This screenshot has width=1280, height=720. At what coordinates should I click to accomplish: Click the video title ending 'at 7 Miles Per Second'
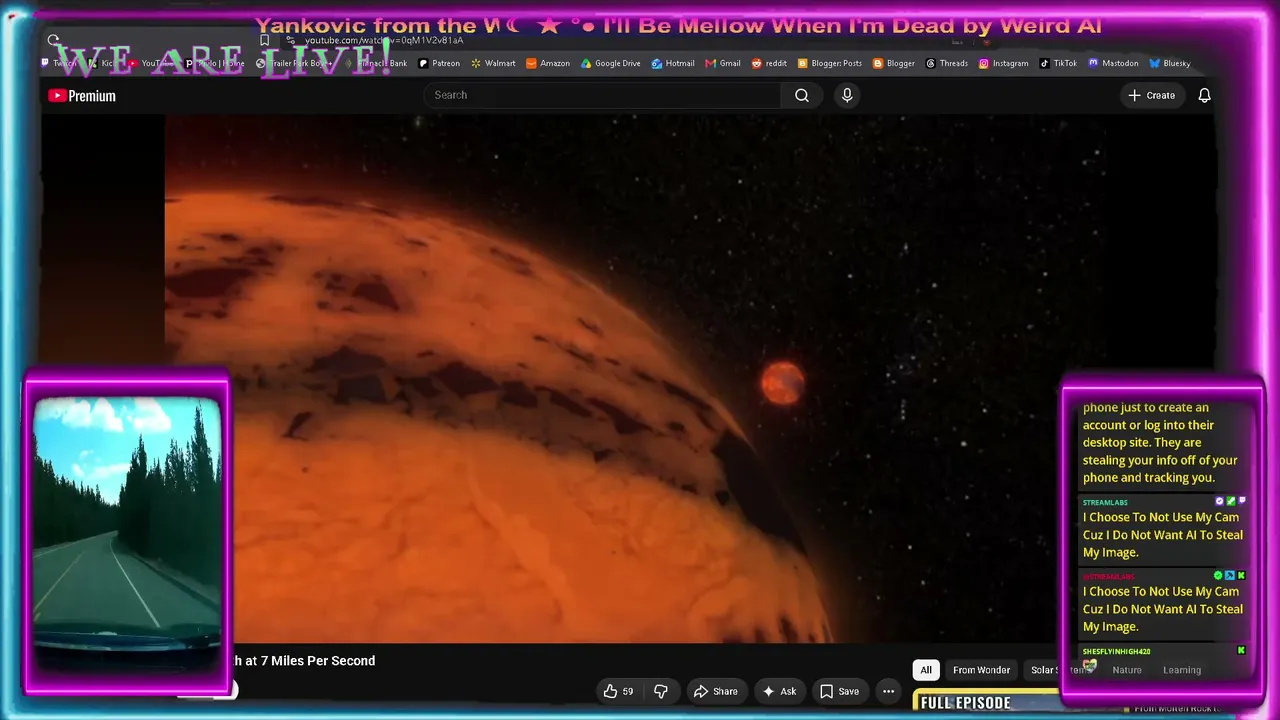tap(303, 661)
